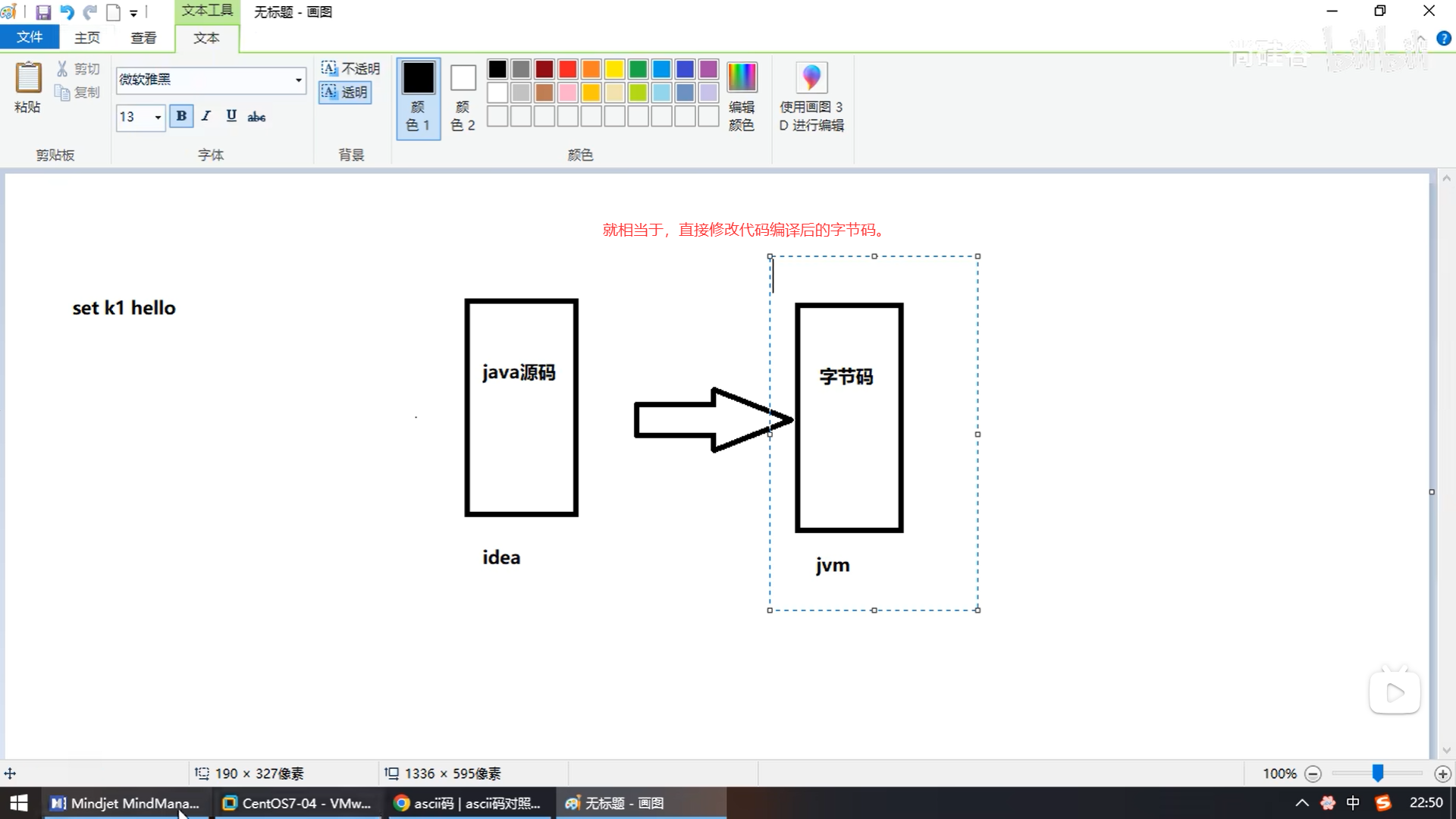Click the Paste clipboard icon

(x=28, y=78)
